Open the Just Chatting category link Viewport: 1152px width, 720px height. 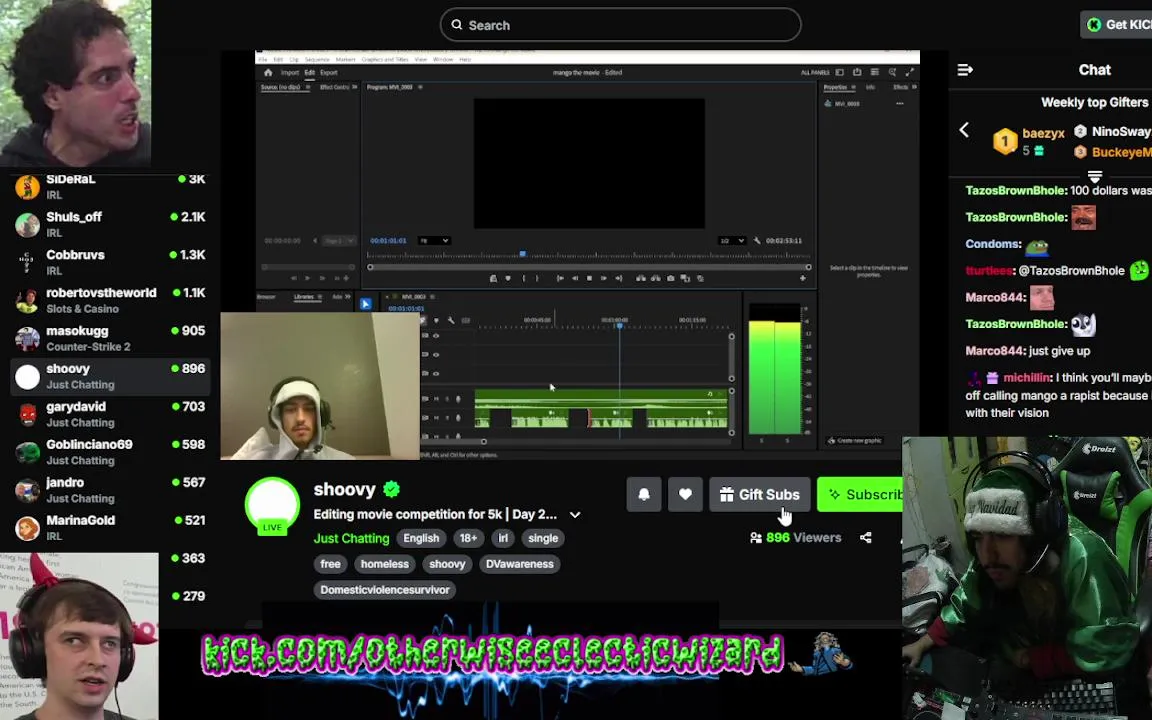(x=351, y=539)
